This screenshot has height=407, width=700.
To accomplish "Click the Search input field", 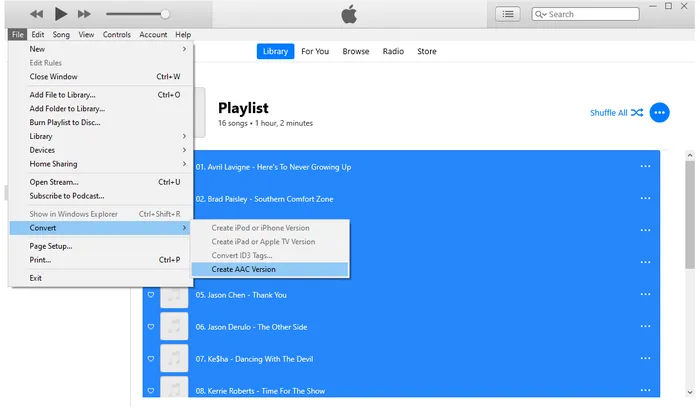I will (585, 14).
